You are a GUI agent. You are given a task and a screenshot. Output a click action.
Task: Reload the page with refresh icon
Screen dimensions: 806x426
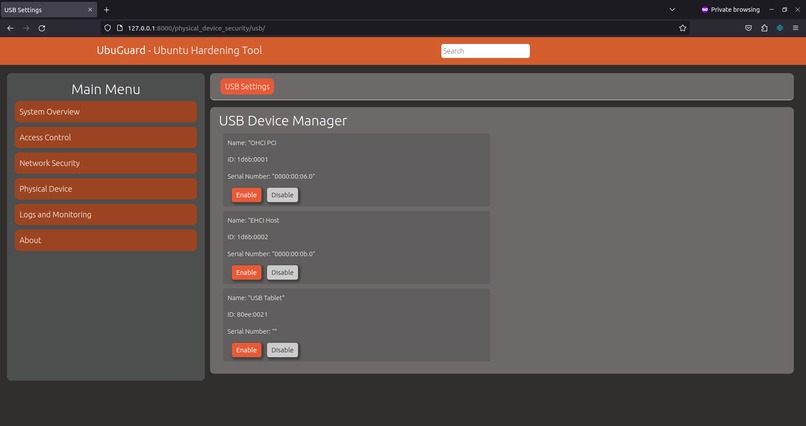click(42, 28)
